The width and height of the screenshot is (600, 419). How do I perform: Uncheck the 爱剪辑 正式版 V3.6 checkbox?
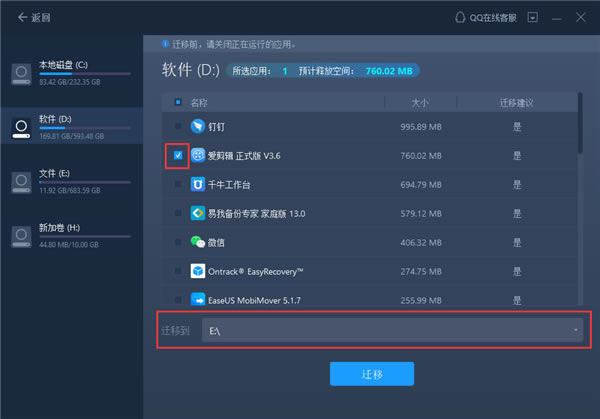pyautogui.click(x=178, y=155)
